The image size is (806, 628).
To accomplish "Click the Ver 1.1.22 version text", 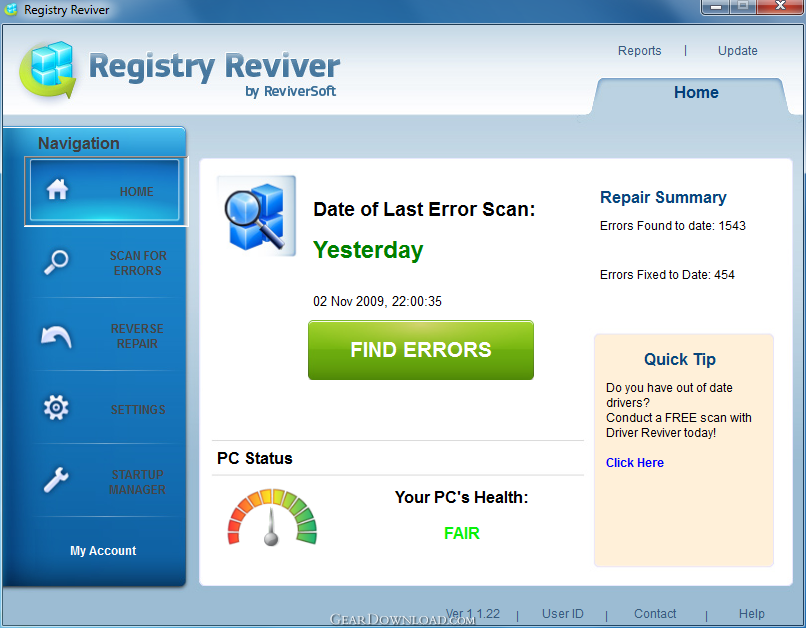I will [x=472, y=614].
